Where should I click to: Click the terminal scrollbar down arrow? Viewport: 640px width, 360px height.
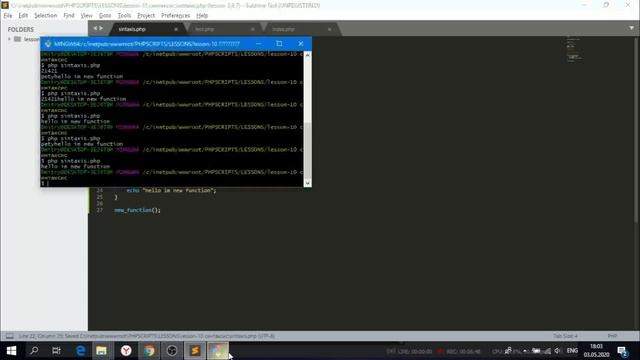click(308, 183)
